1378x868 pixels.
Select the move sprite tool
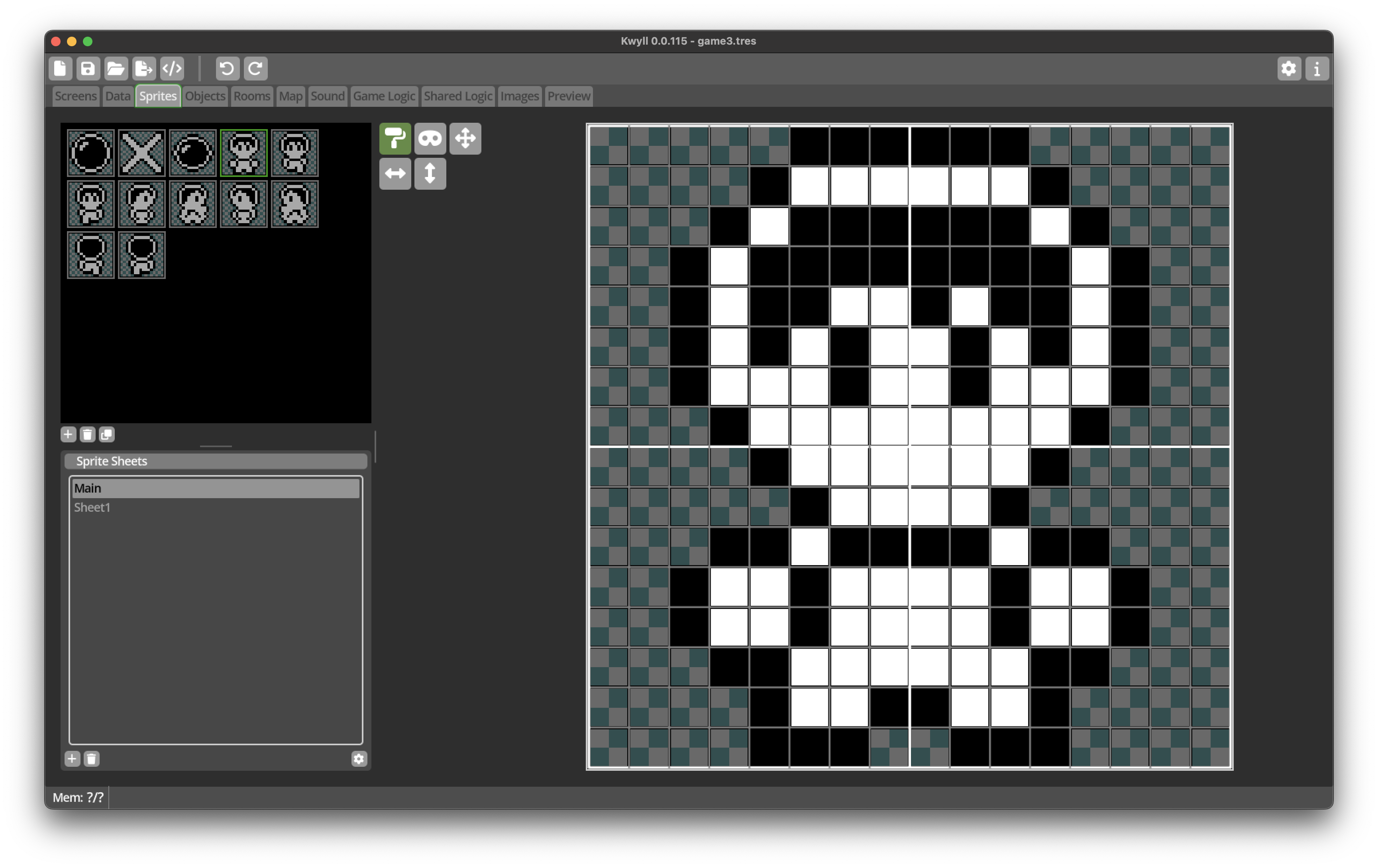click(465, 138)
